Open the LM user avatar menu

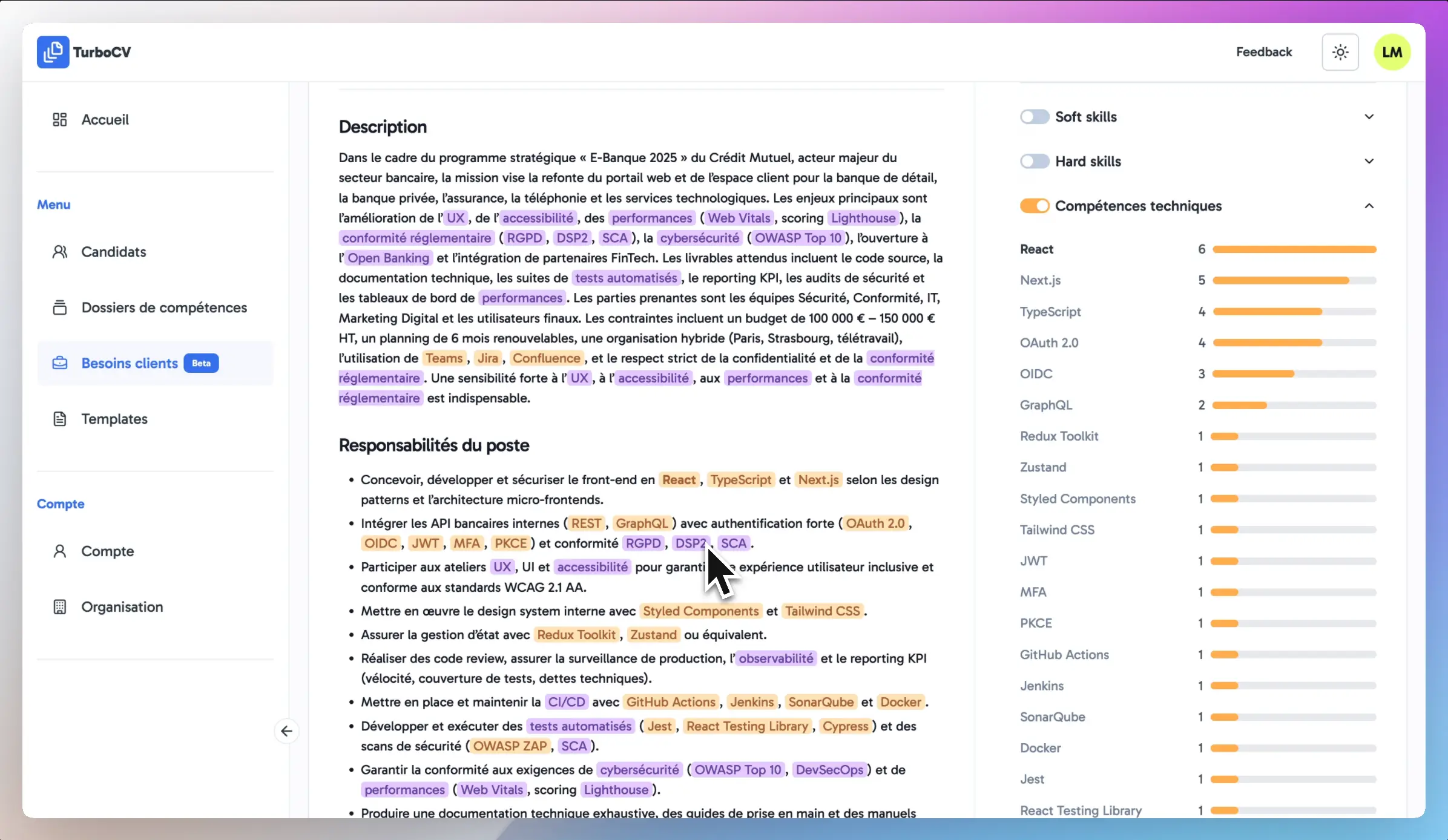point(1392,52)
